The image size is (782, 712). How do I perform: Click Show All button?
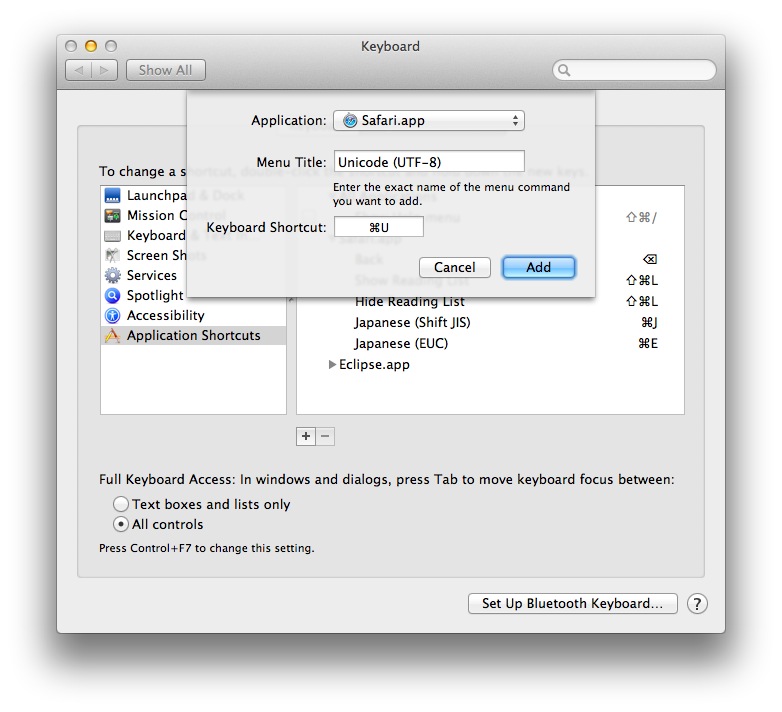coord(166,70)
